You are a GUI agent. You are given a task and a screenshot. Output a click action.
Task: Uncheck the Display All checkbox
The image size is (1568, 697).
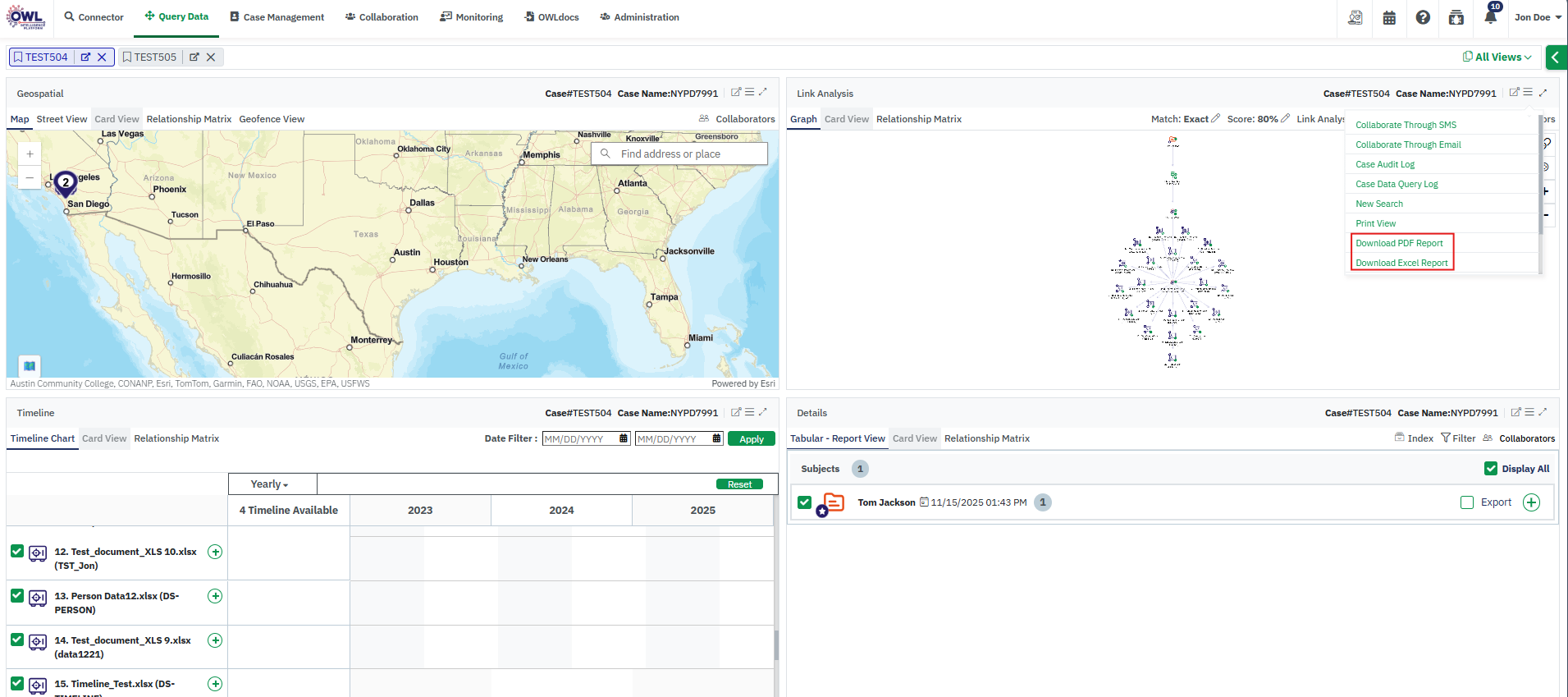[1491, 469]
